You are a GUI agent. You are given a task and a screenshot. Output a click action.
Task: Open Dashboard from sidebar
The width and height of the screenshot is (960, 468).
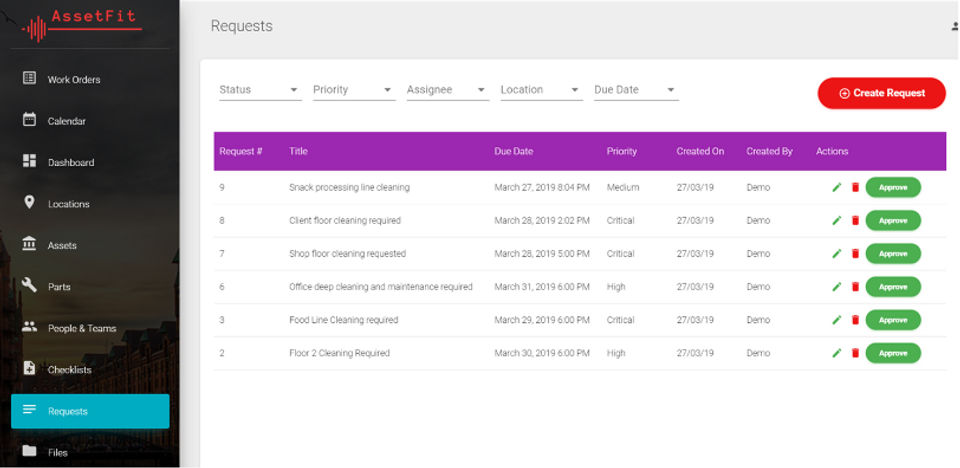tap(90, 162)
